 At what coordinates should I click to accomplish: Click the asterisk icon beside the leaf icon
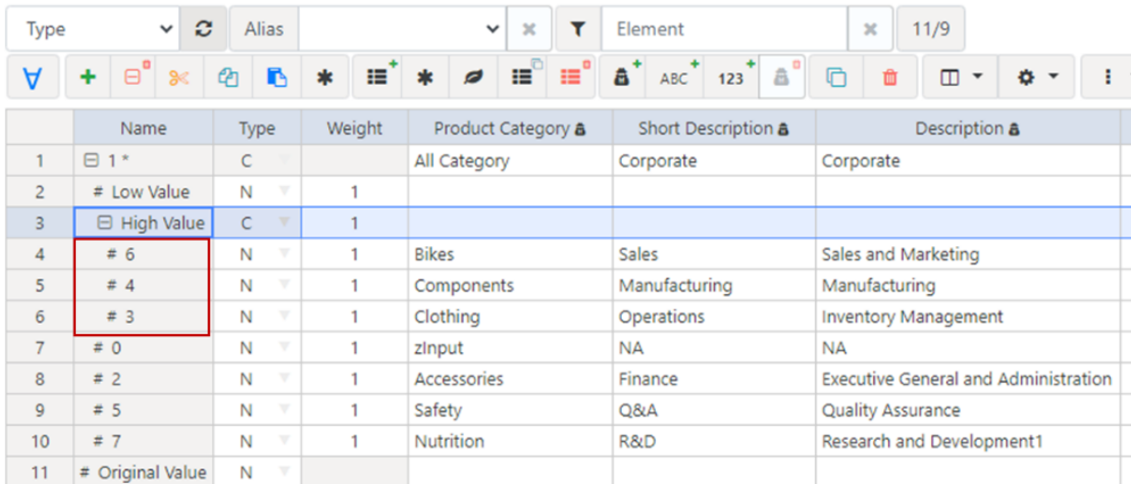coord(425,77)
